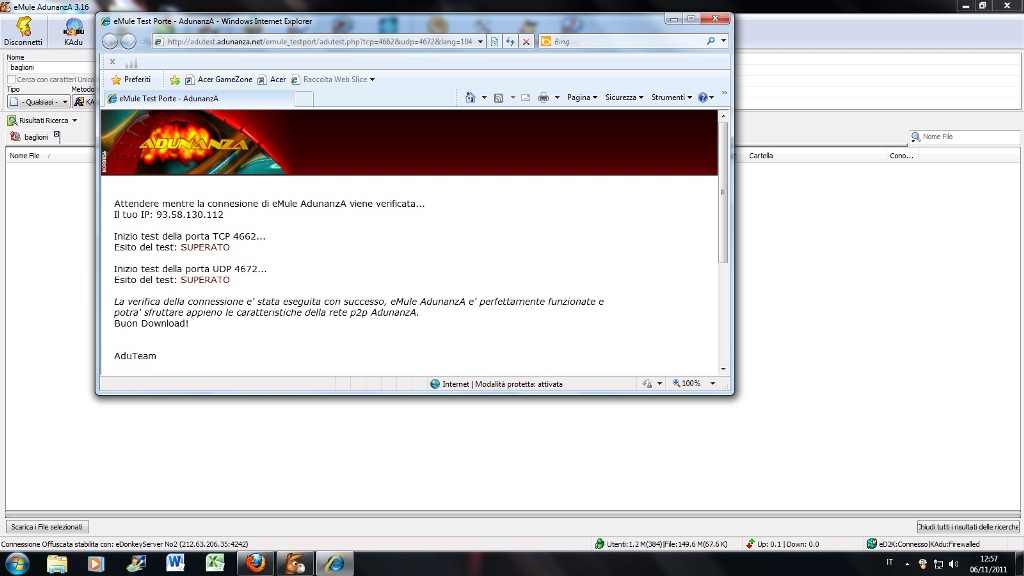This screenshot has width=1024, height=576.
Task: Click 'Scarica i File selezionati' button
Action: [x=47, y=527]
